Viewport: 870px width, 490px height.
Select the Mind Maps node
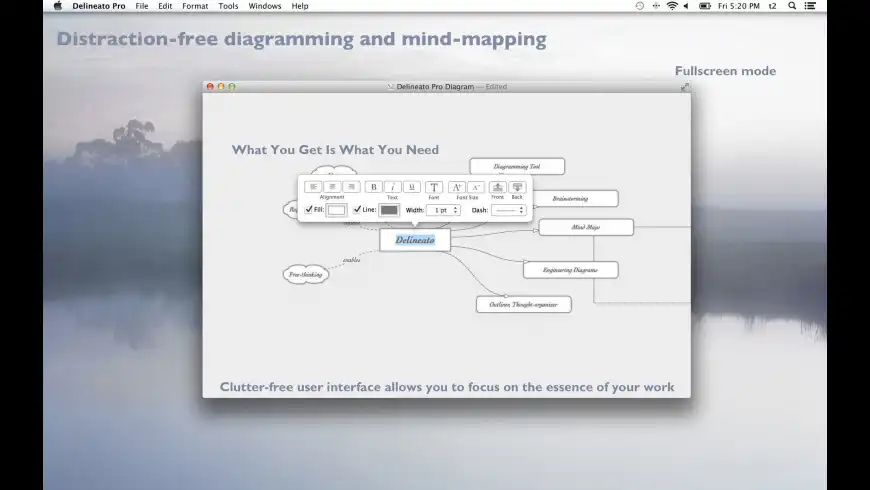click(586, 227)
